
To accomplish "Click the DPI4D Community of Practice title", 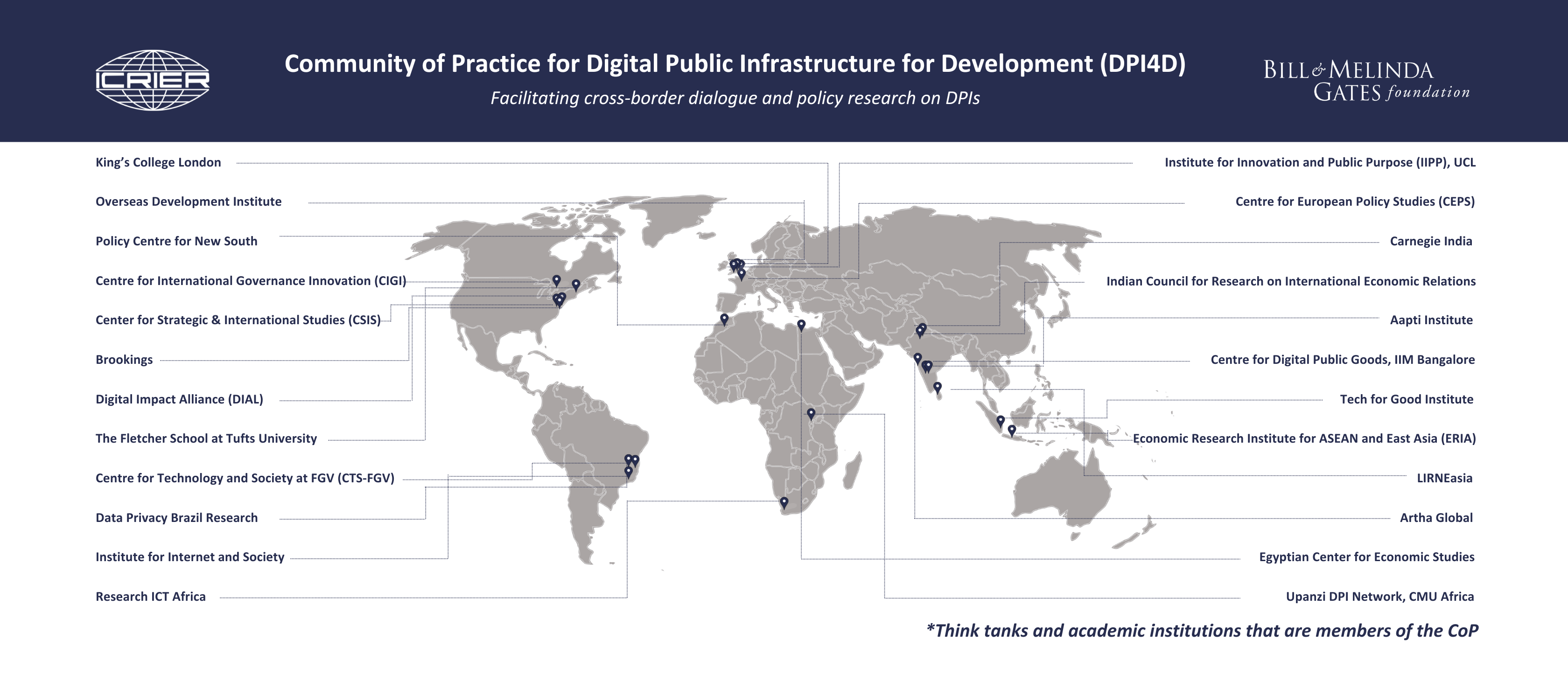I will 735,64.
